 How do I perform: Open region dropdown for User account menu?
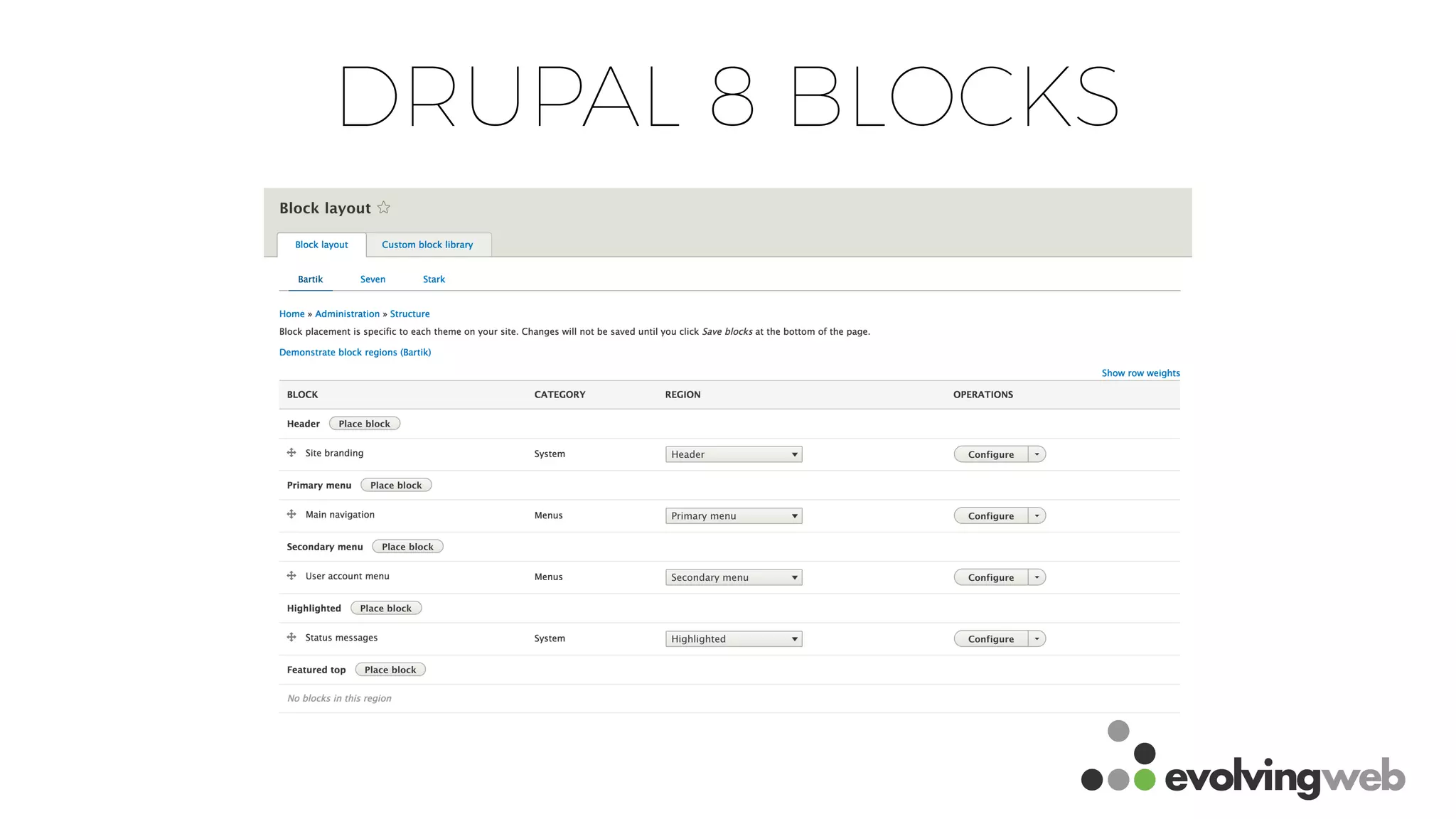pos(734,577)
